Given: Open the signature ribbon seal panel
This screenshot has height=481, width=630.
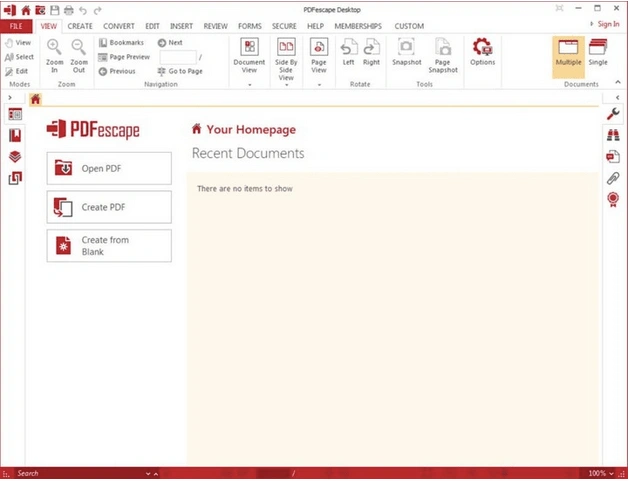Looking at the screenshot, I should 613,199.
